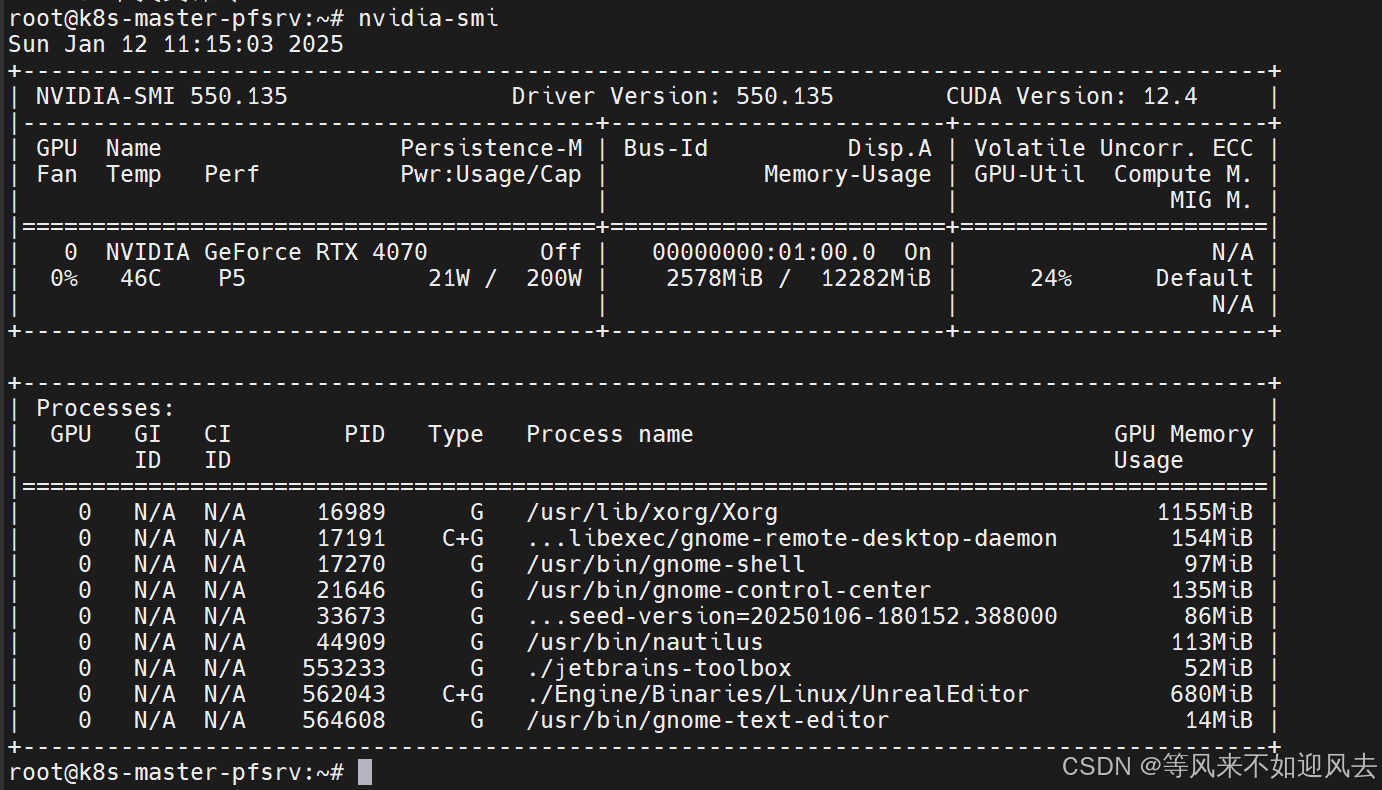Click the gnome-remote-desktop-daemon process entry
This screenshot has width=1382, height=790.
(792, 538)
